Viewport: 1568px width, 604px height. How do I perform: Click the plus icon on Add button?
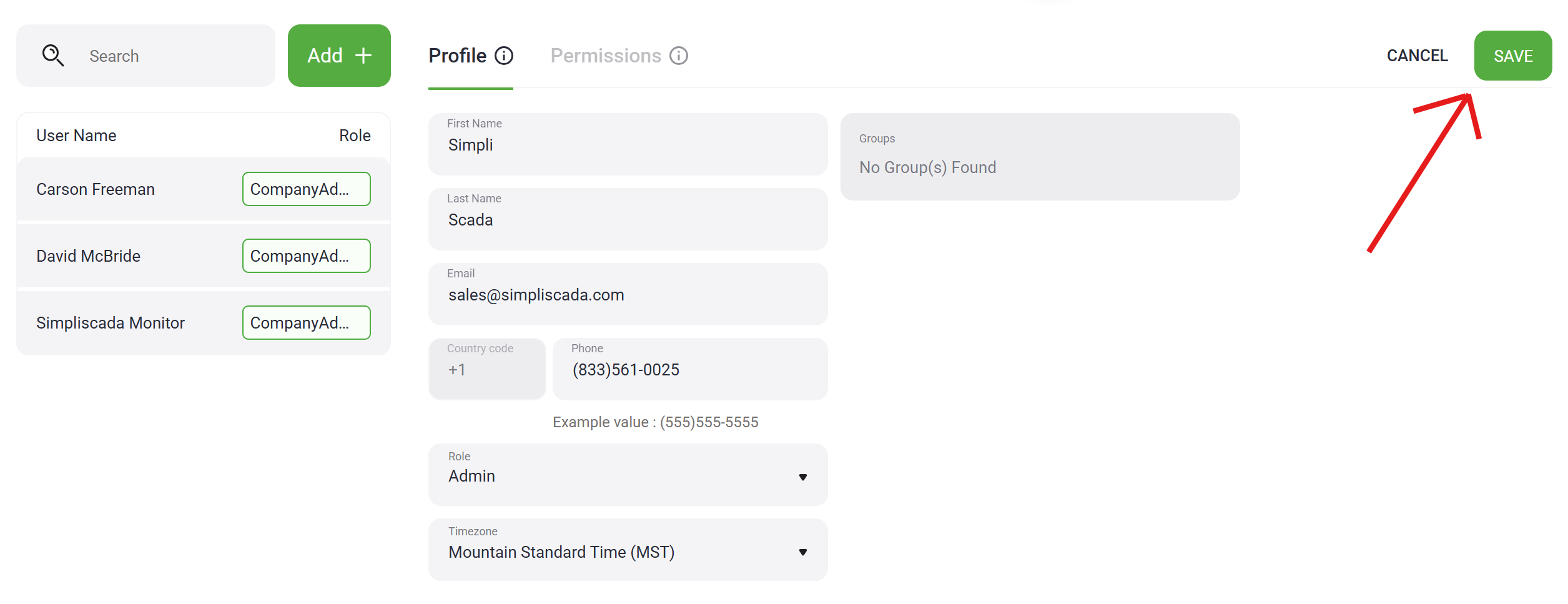point(363,56)
